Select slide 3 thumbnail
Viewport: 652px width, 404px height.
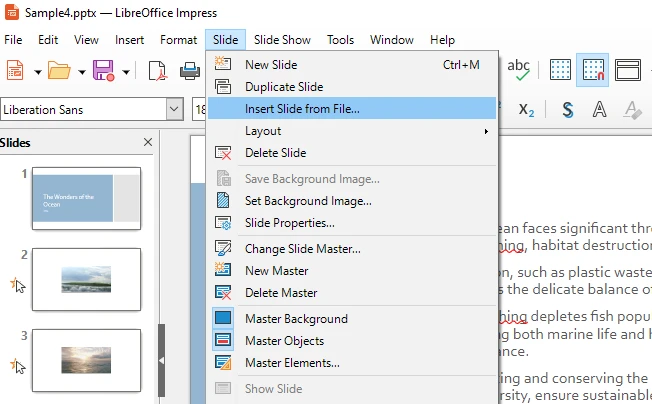(x=86, y=360)
